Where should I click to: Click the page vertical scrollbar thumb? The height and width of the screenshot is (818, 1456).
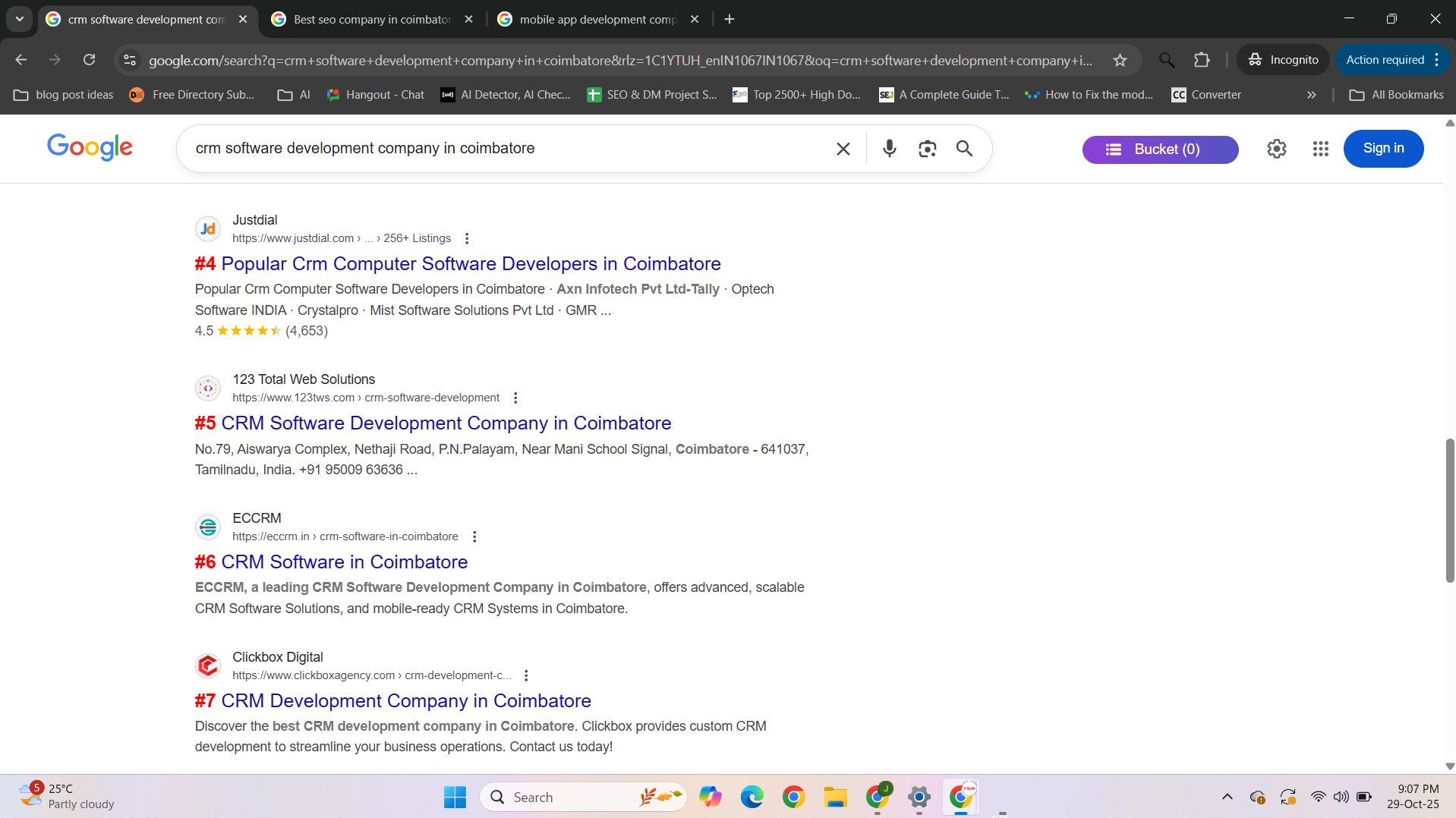click(1449, 510)
